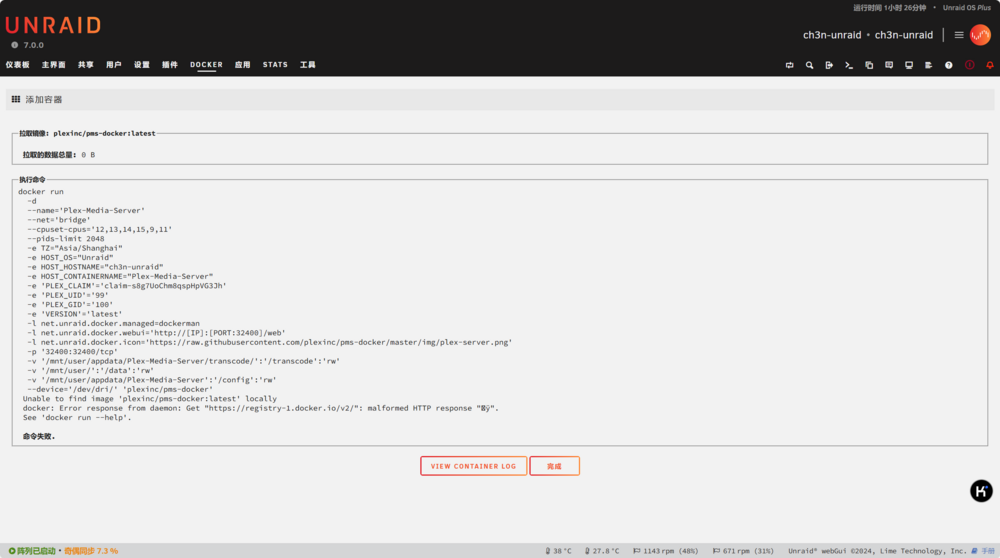Click the '32400:32400/tcp' port line

(x=72, y=351)
